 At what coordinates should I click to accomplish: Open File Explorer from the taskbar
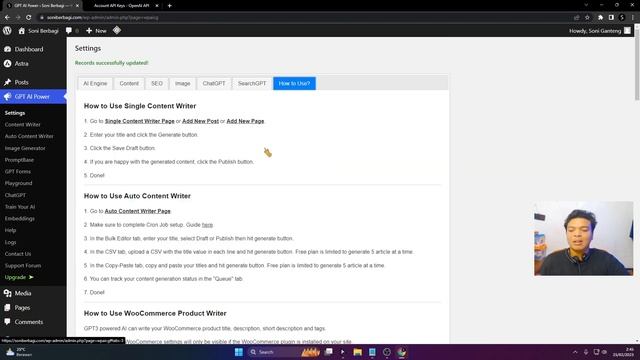[x=358, y=352]
